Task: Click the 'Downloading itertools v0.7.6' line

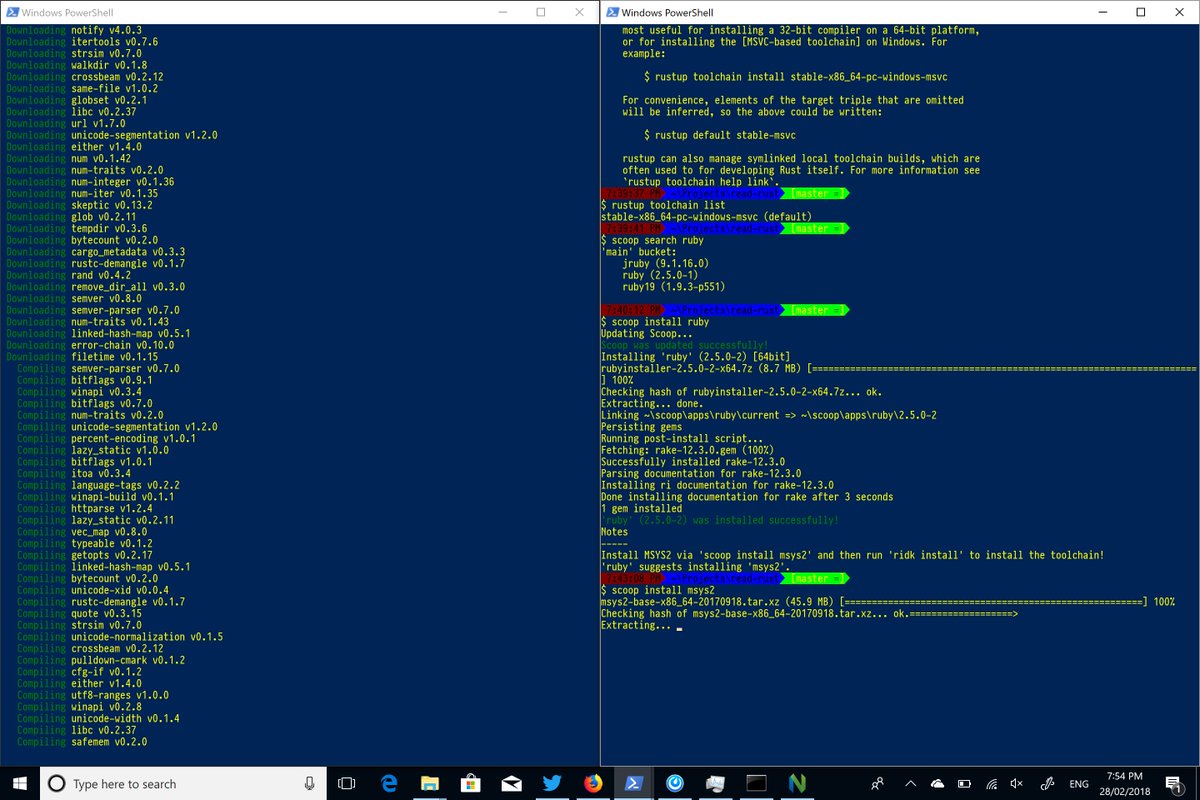Action: point(81,42)
